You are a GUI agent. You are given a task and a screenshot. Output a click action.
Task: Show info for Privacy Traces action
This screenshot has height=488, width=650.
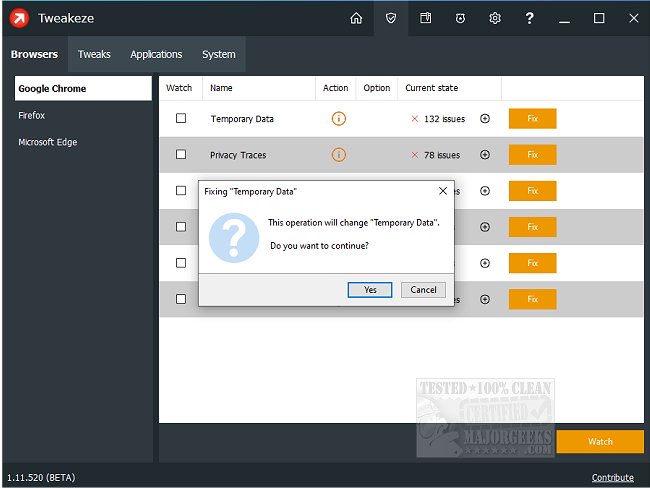point(339,155)
